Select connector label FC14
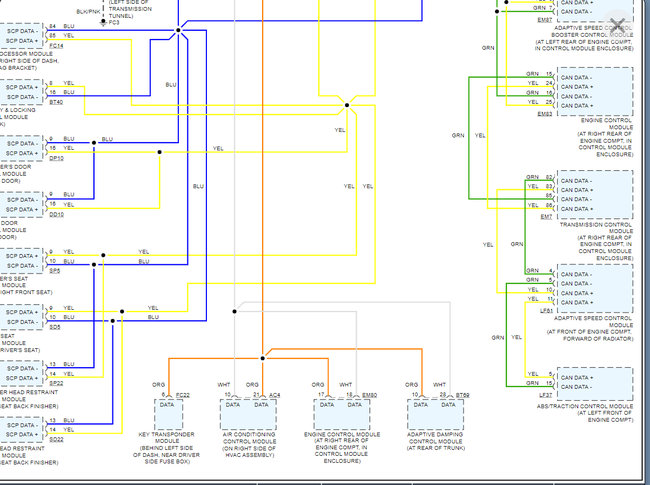The height and width of the screenshot is (485, 650). click(x=56, y=46)
